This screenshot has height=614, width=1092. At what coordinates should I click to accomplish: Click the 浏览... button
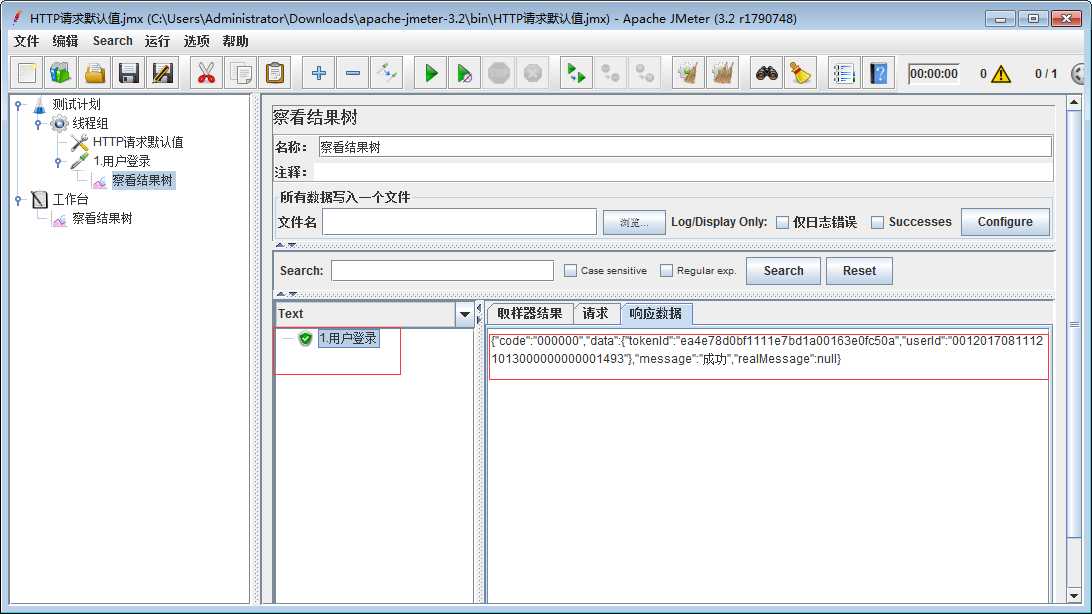(634, 222)
